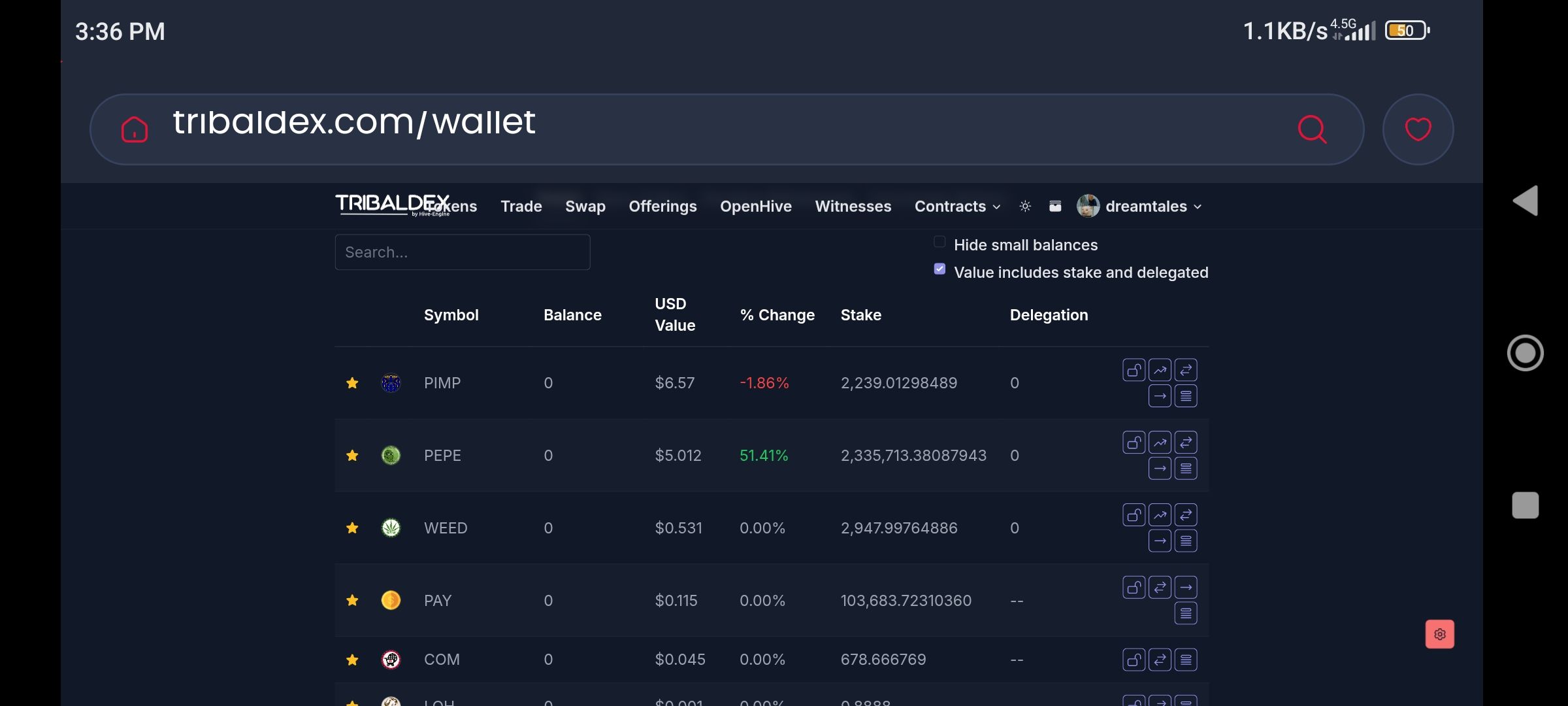Click the swap-arrows icon in the PIMP row
The height and width of the screenshot is (706, 1568).
[1186, 370]
